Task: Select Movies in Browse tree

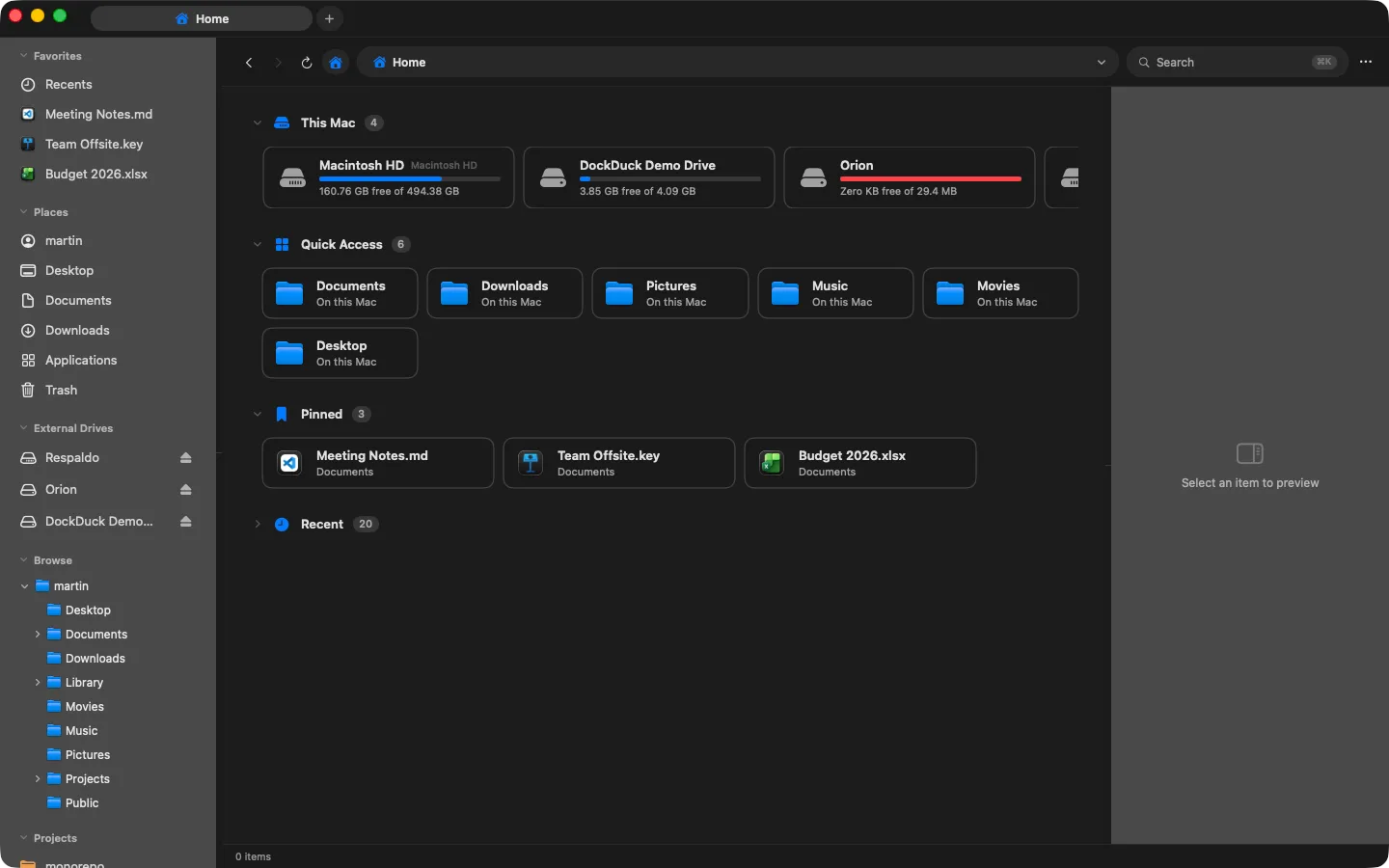Action: click(x=108, y=707)
